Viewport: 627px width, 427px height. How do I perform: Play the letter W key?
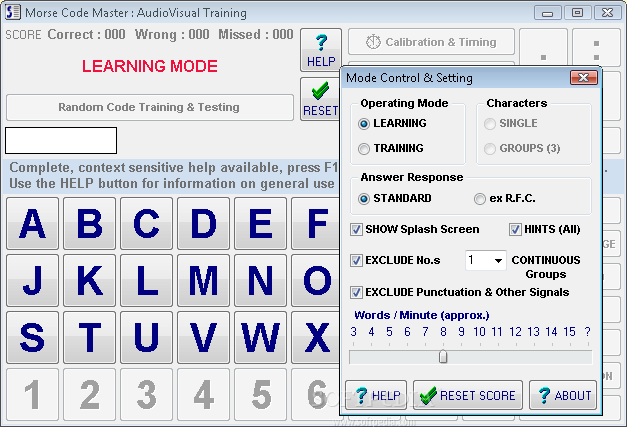pos(260,337)
